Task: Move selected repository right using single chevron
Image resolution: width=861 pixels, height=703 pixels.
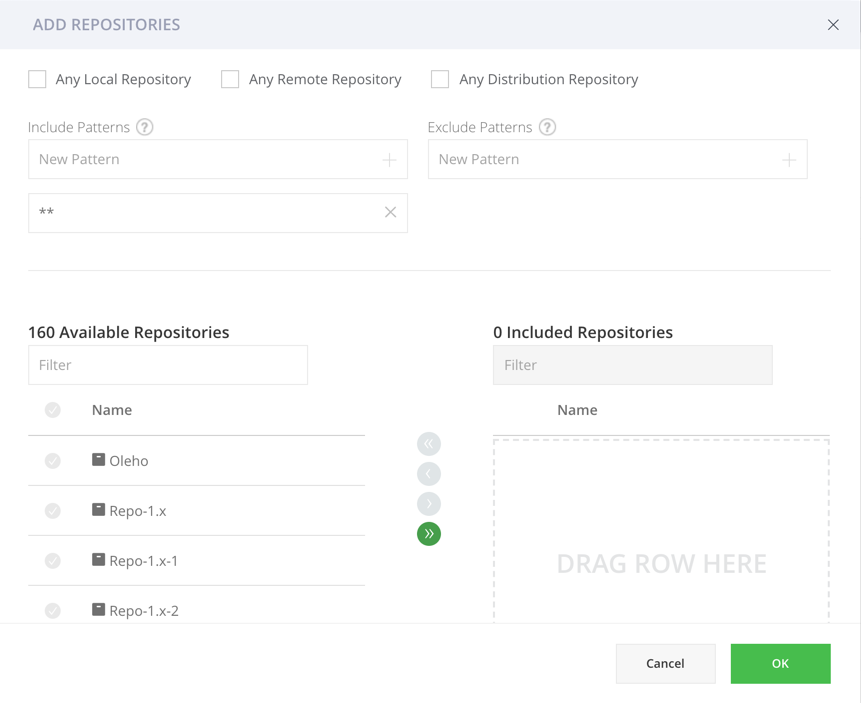Action: click(429, 504)
